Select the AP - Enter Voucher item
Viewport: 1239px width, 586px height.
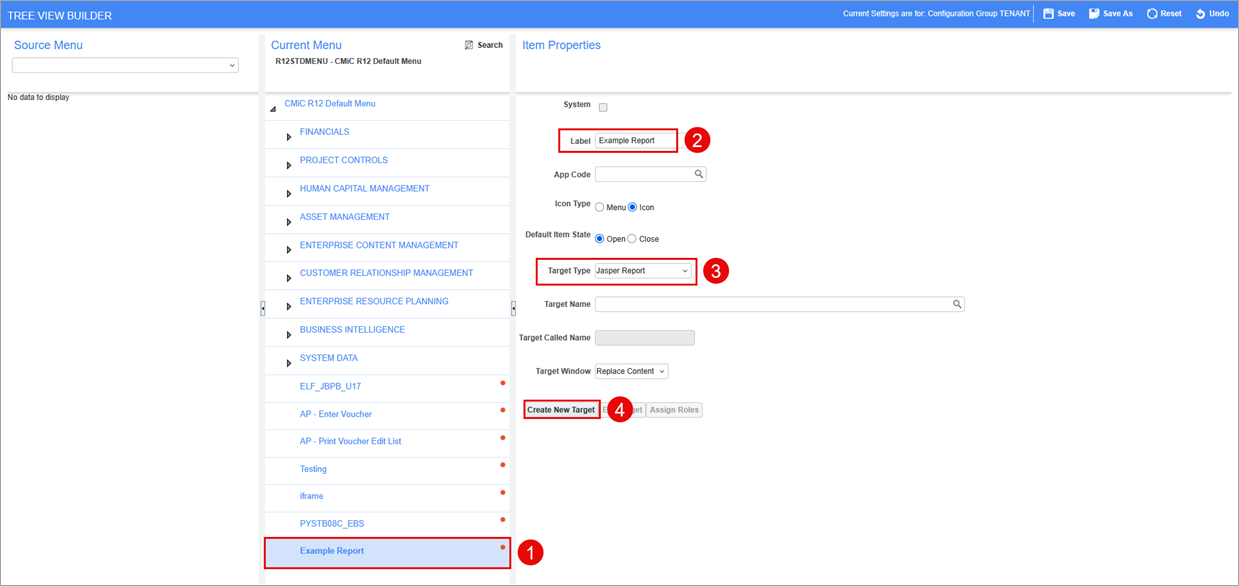[335, 414]
